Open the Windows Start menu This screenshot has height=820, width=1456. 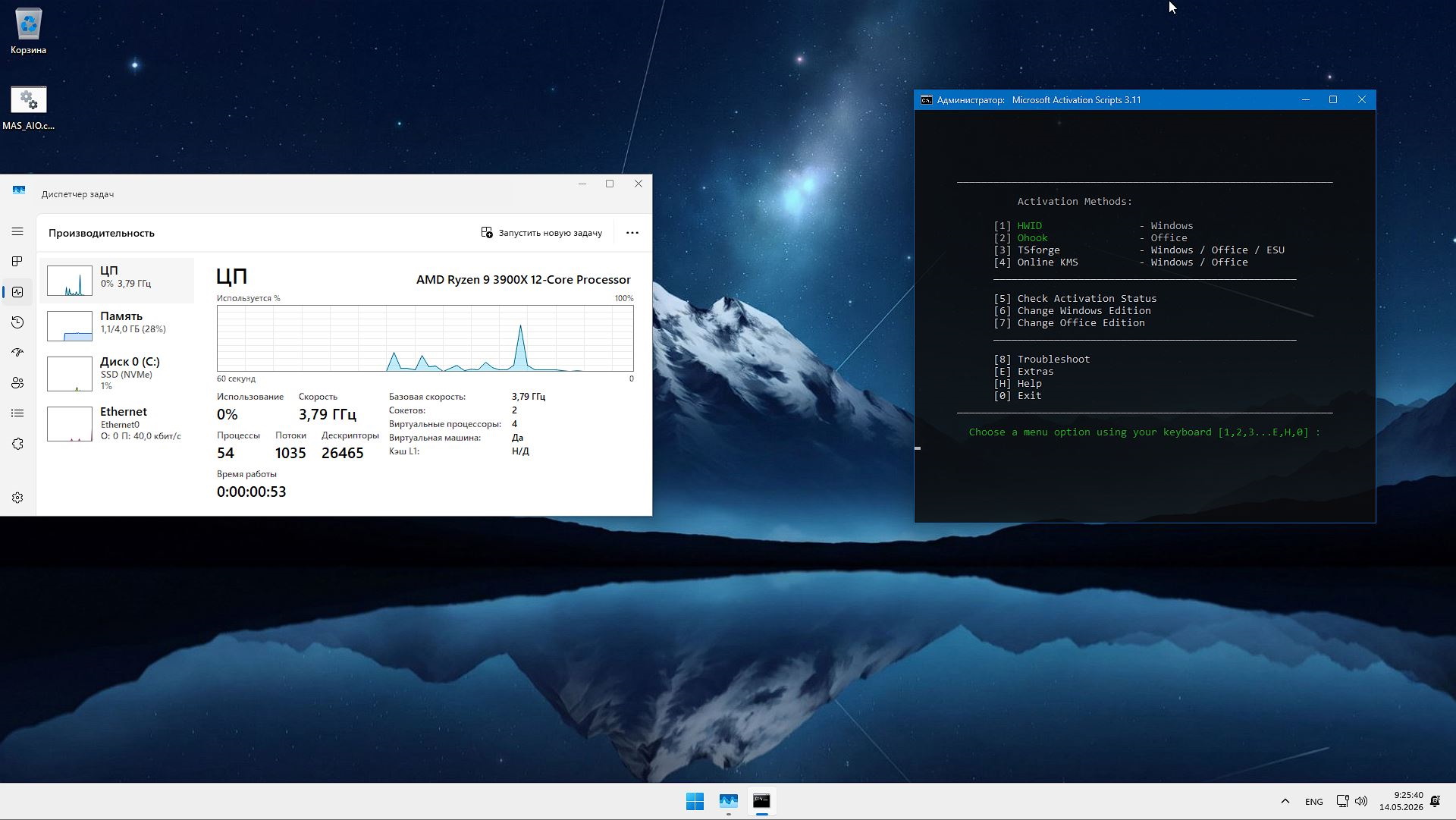[695, 801]
